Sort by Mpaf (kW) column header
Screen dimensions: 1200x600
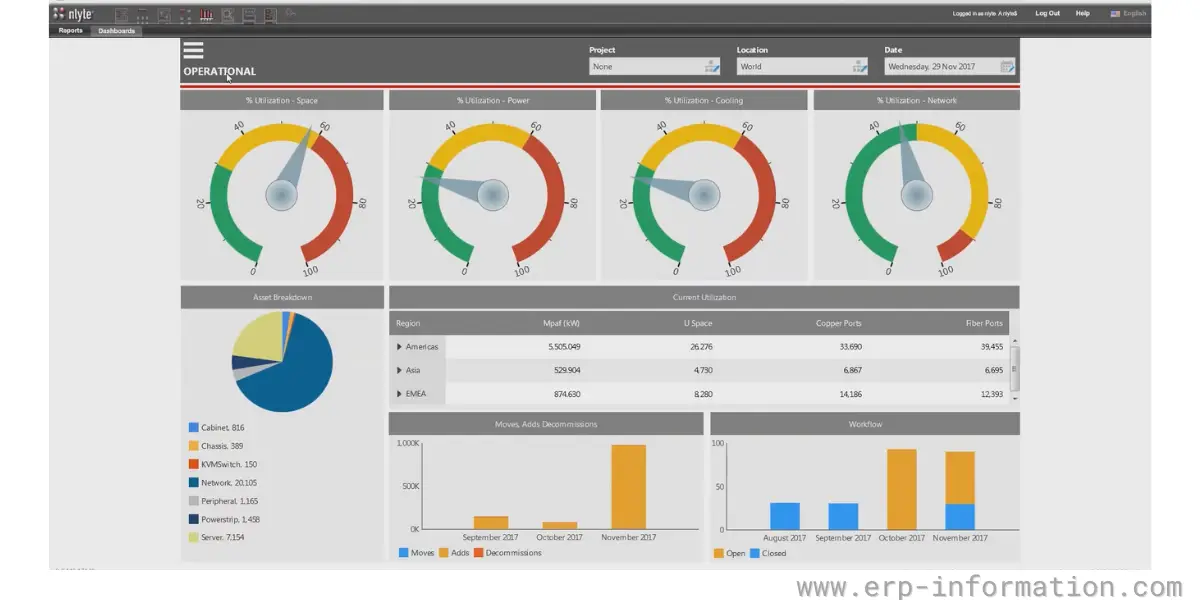coord(561,323)
